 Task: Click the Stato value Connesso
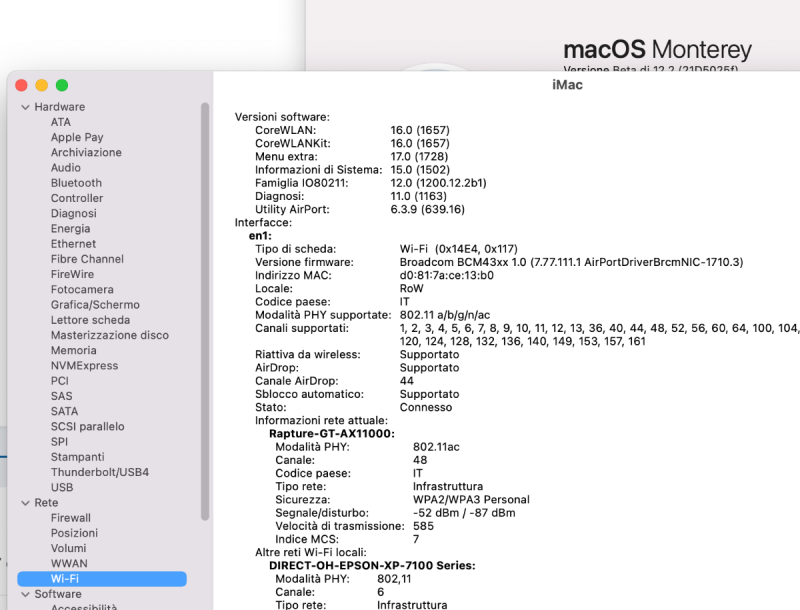[x=426, y=408]
